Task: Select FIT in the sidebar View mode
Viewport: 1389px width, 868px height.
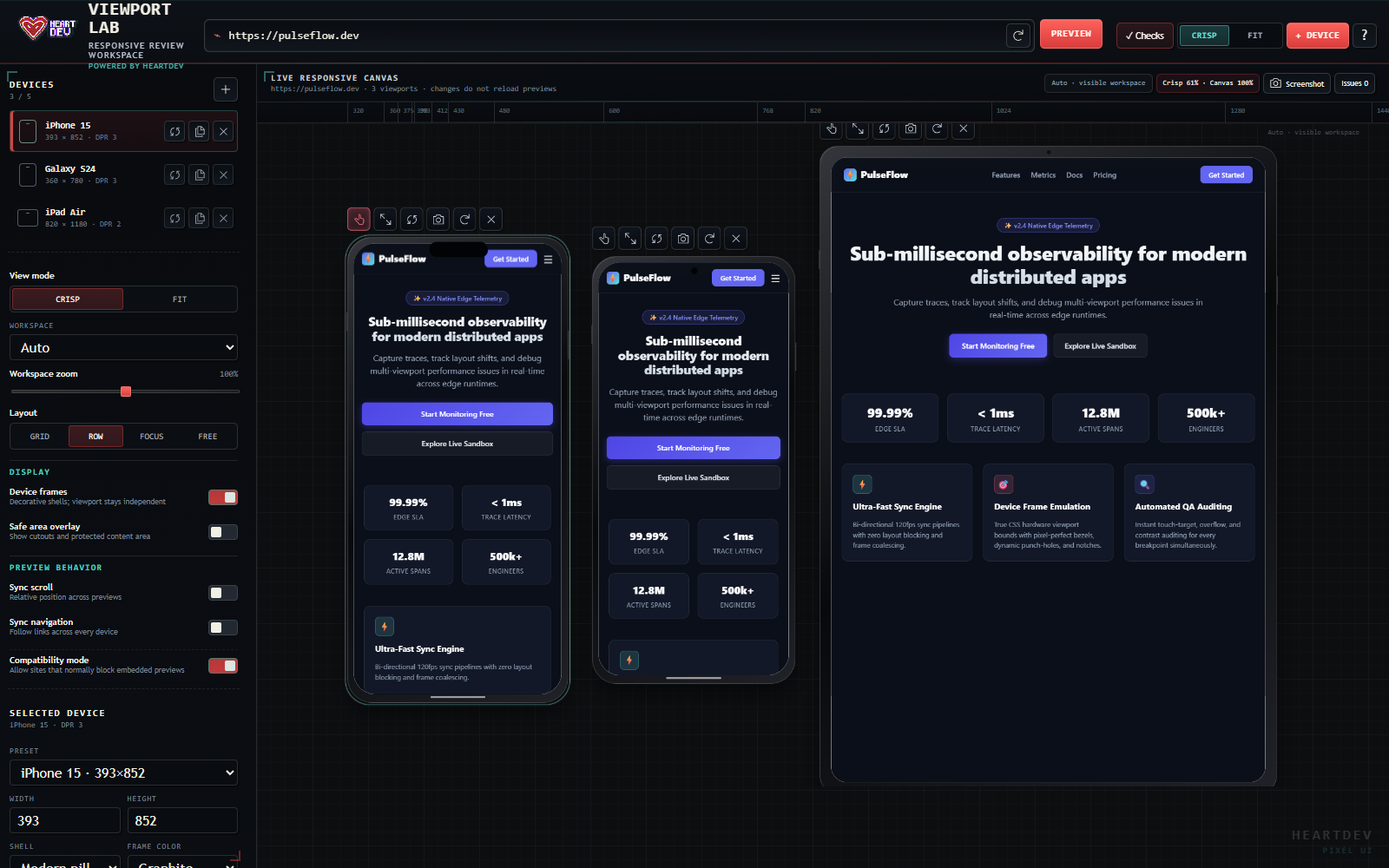Action: tap(180, 299)
